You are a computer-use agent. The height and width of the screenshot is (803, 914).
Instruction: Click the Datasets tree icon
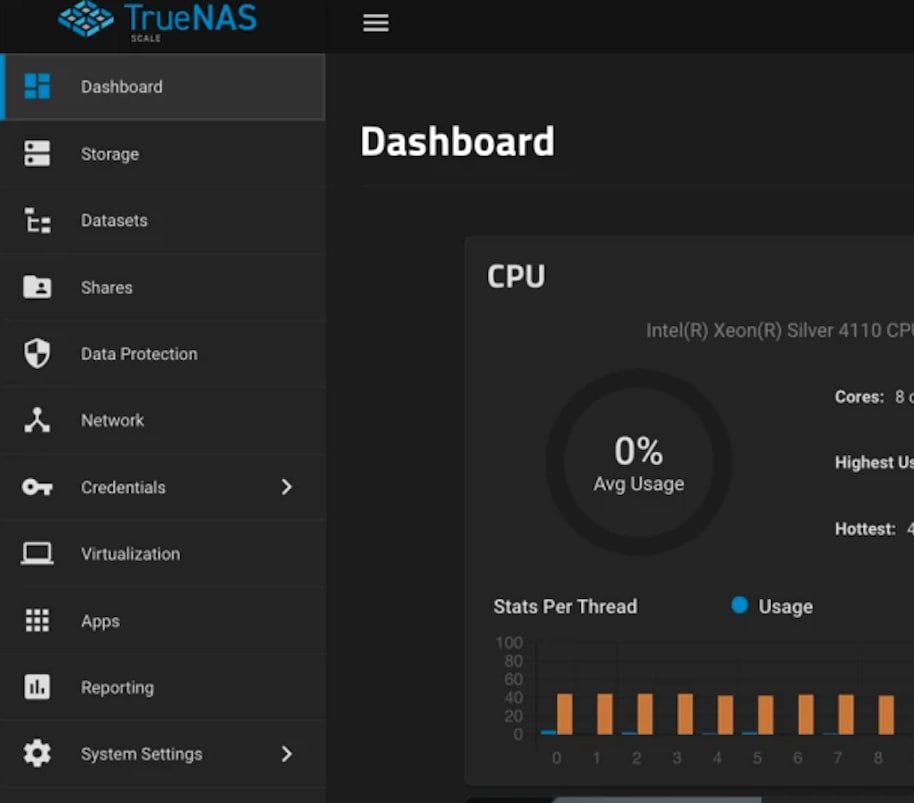coord(37,221)
